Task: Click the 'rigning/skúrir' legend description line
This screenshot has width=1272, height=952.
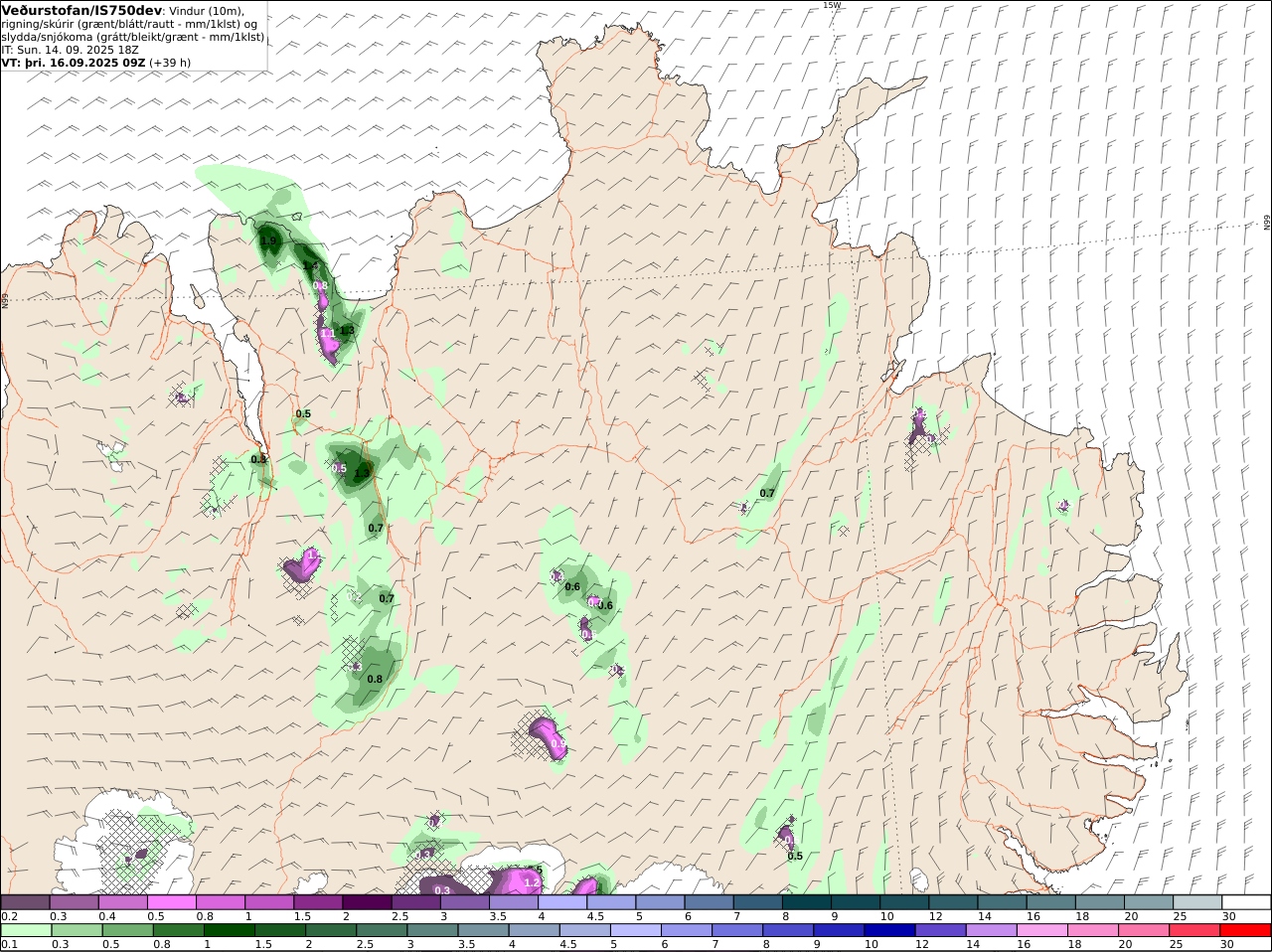Action: coord(129,24)
